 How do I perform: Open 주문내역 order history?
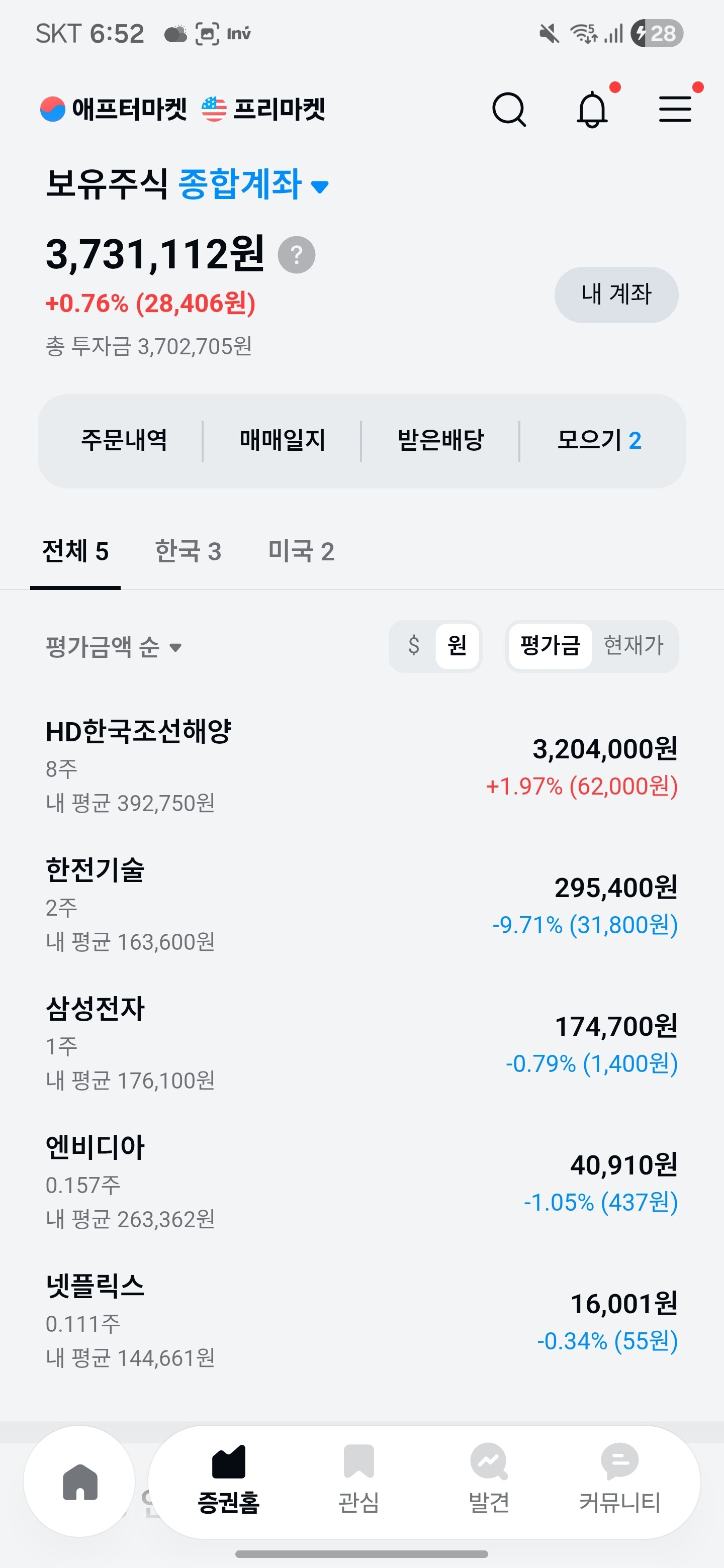[124, 440]
